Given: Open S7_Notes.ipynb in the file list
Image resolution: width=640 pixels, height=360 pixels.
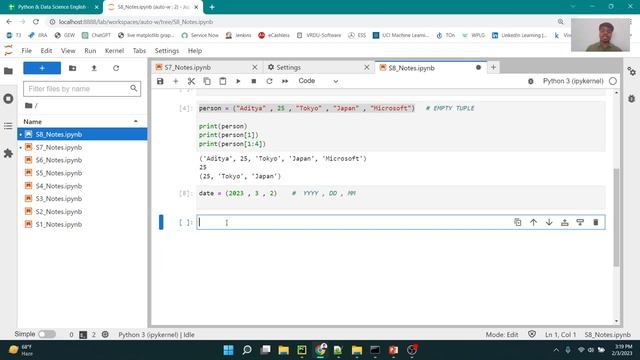Looking at the screenshot, I should [82, 147].
